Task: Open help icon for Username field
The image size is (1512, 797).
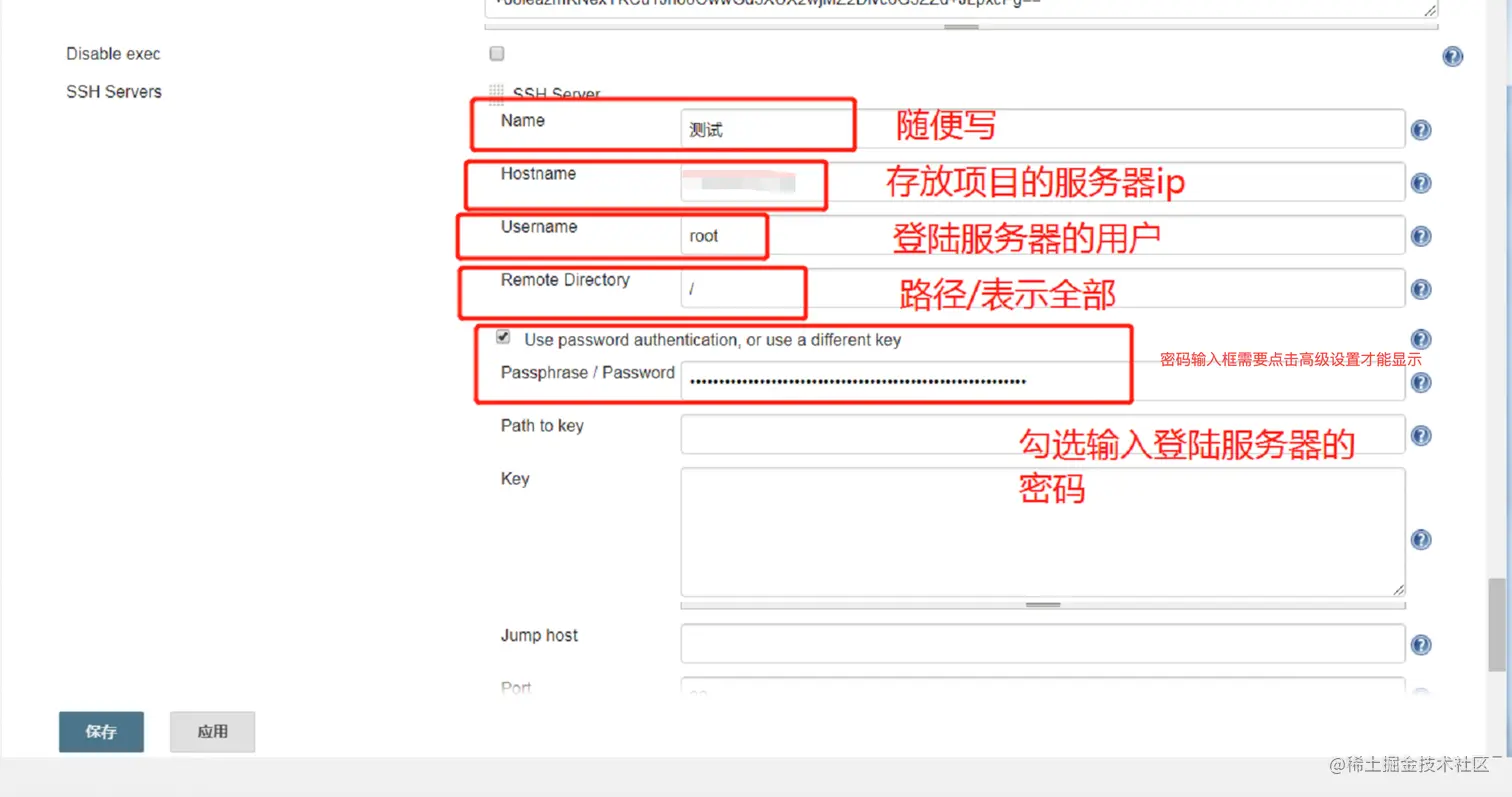Action: click(1420, 236)
